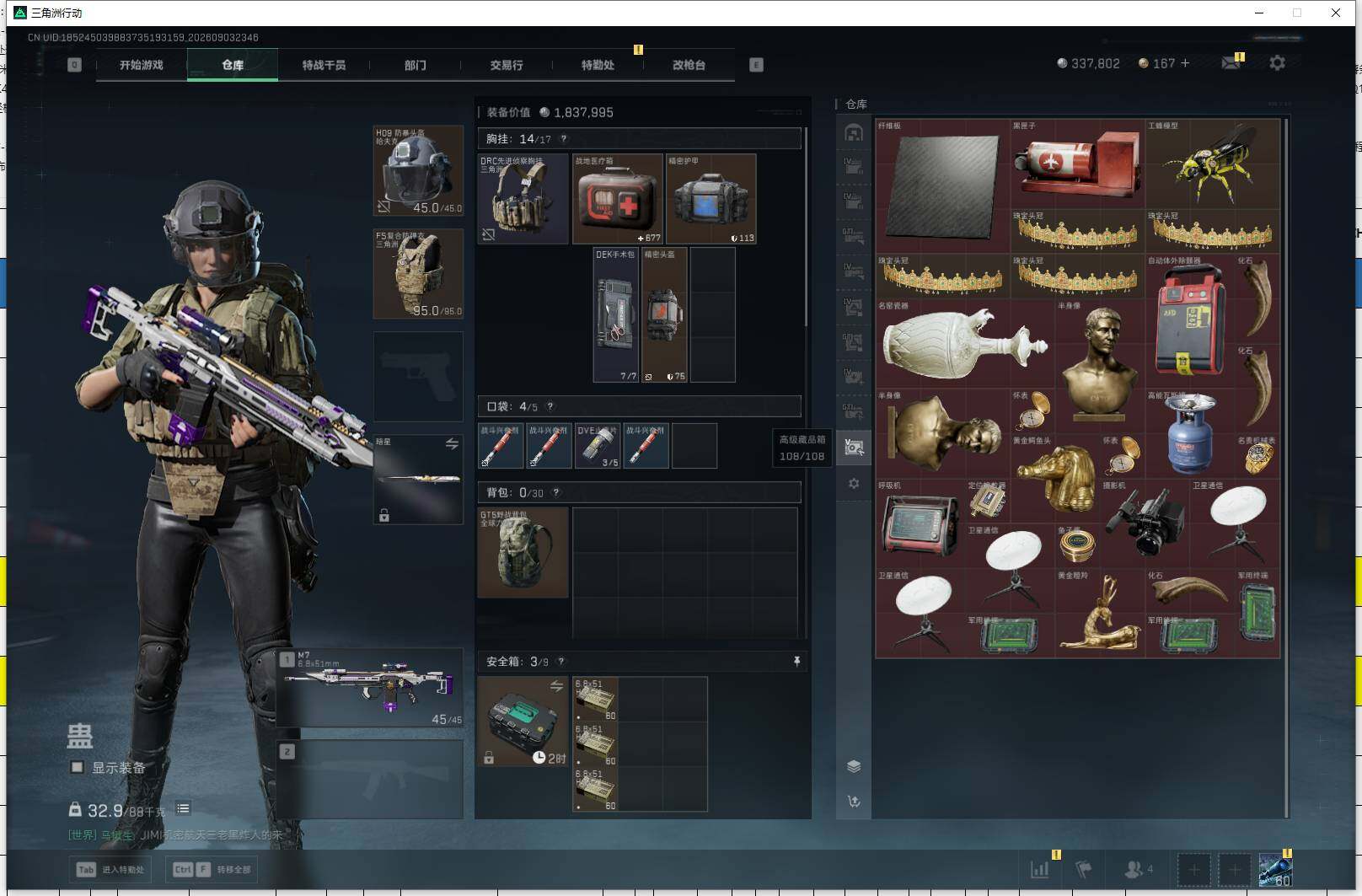Click the 转移全部 button

212,869
